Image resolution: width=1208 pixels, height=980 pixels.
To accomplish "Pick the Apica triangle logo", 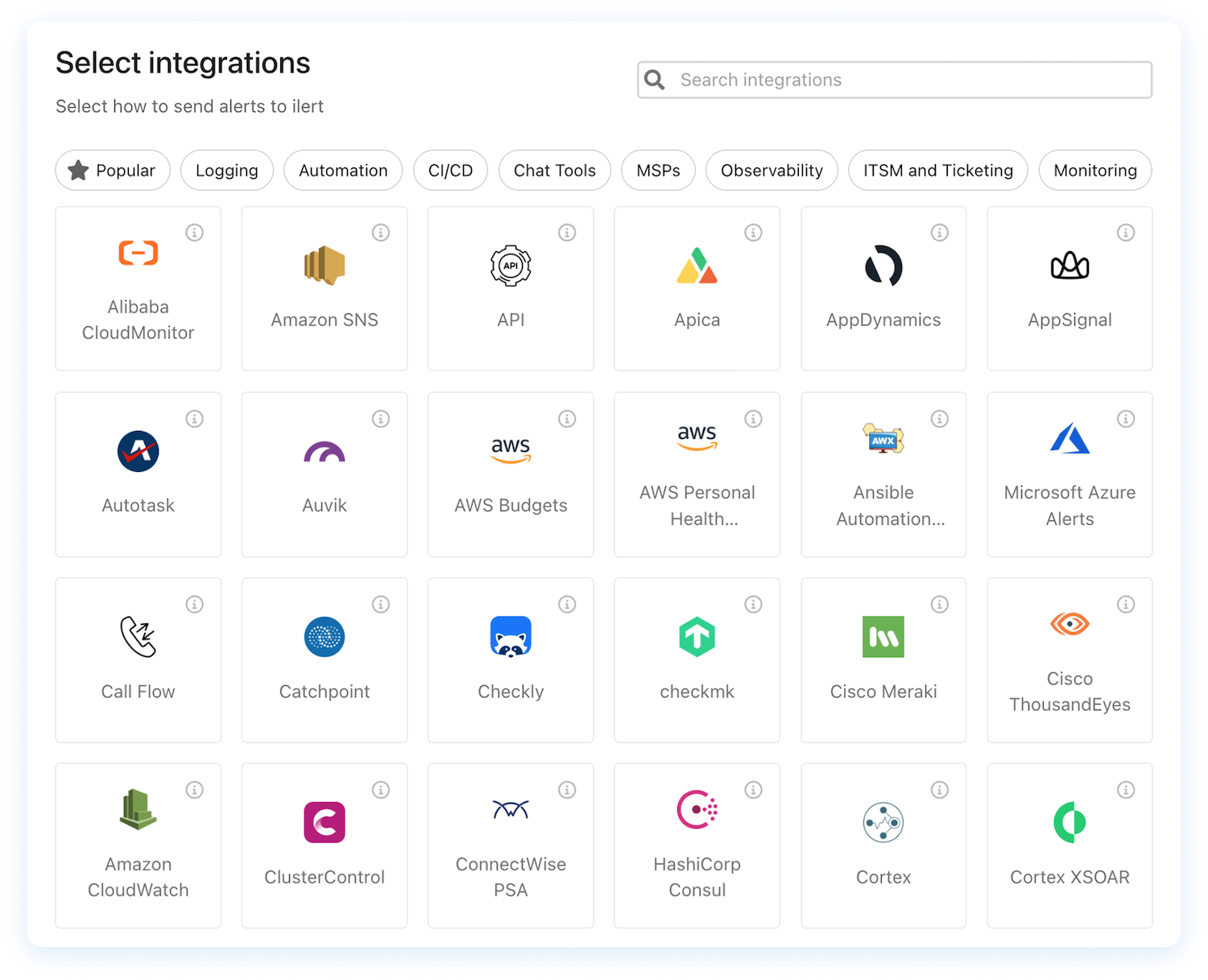I will [x=697, y=266].
